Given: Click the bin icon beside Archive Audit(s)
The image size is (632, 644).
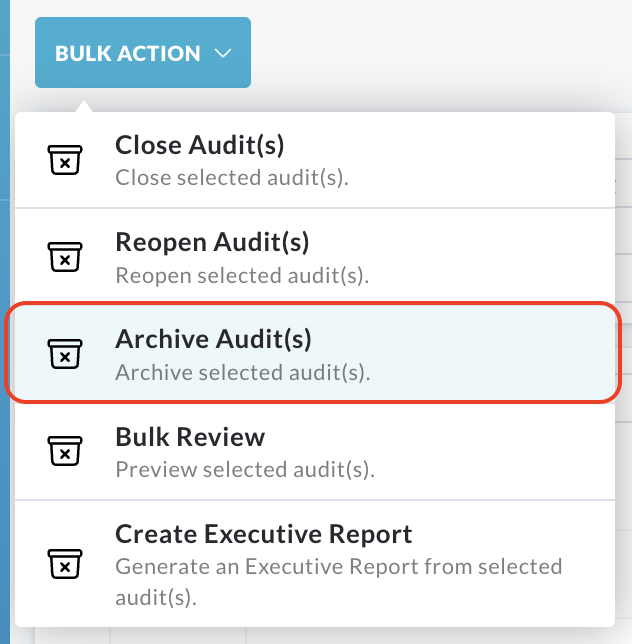Looking at the screenshot, I should (x=65, y=354).
